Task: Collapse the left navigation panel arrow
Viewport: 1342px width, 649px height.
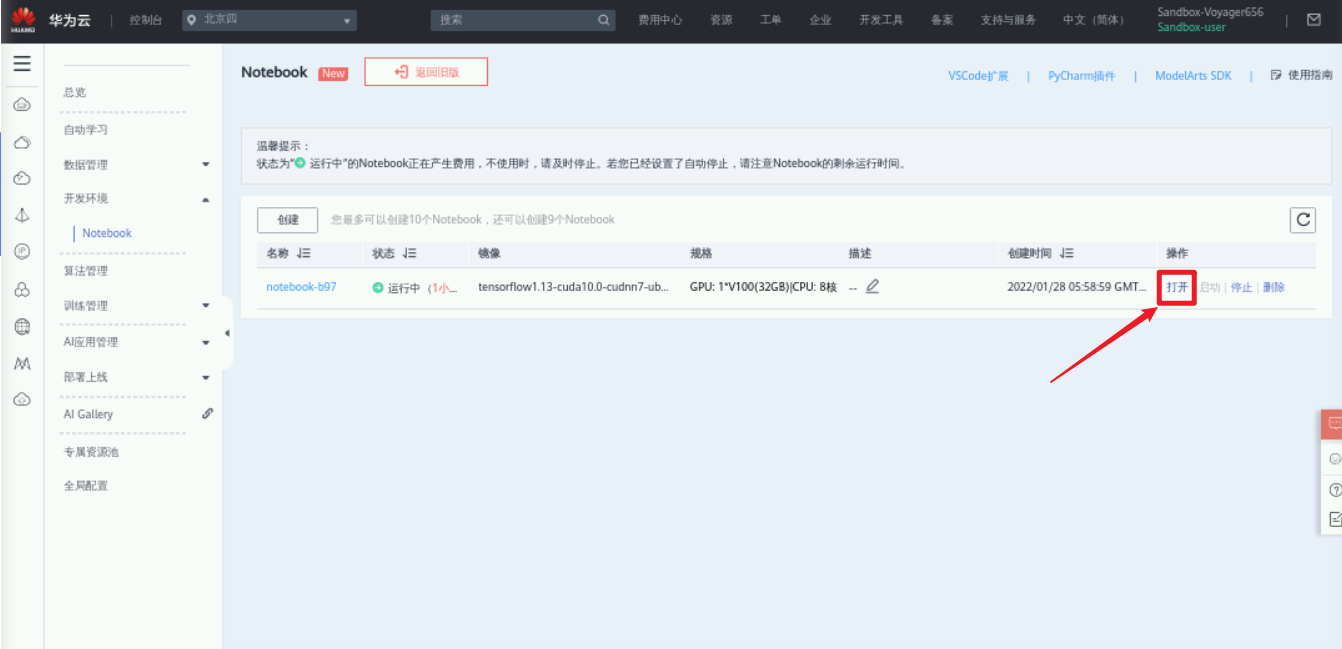Action: point(227,333)
